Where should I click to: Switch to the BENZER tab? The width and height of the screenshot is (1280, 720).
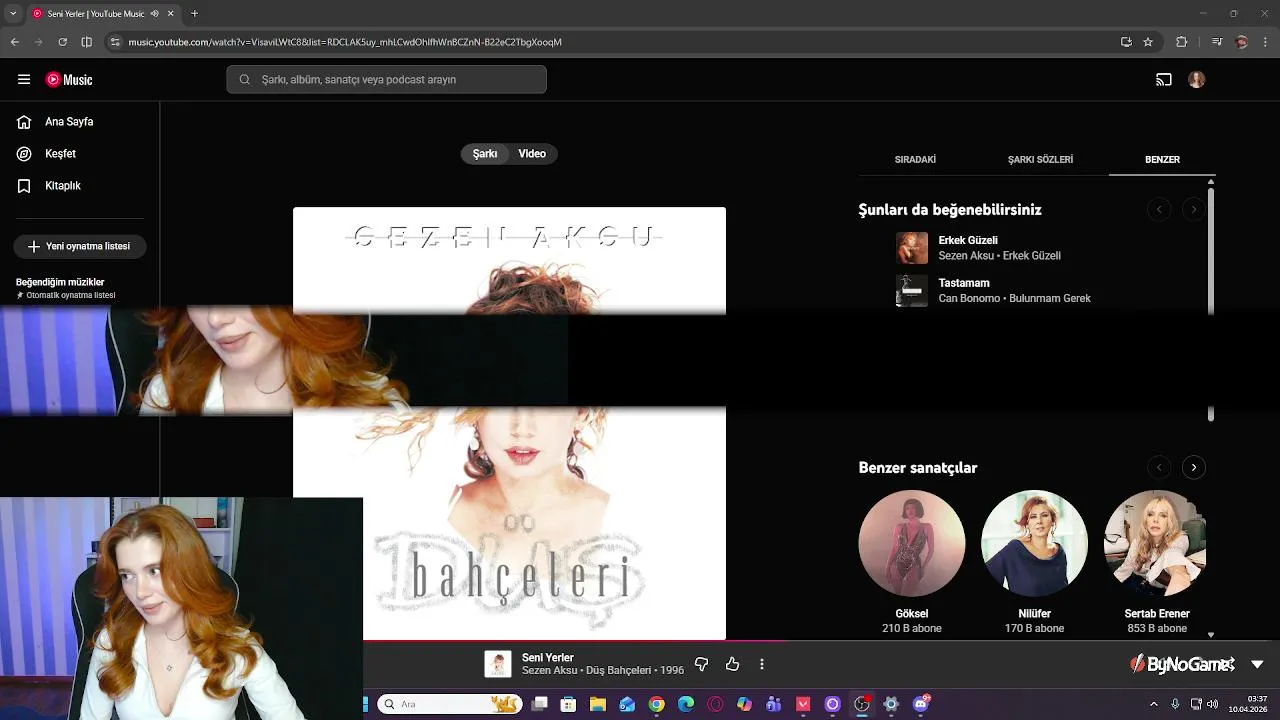[x=1162, y=160]
